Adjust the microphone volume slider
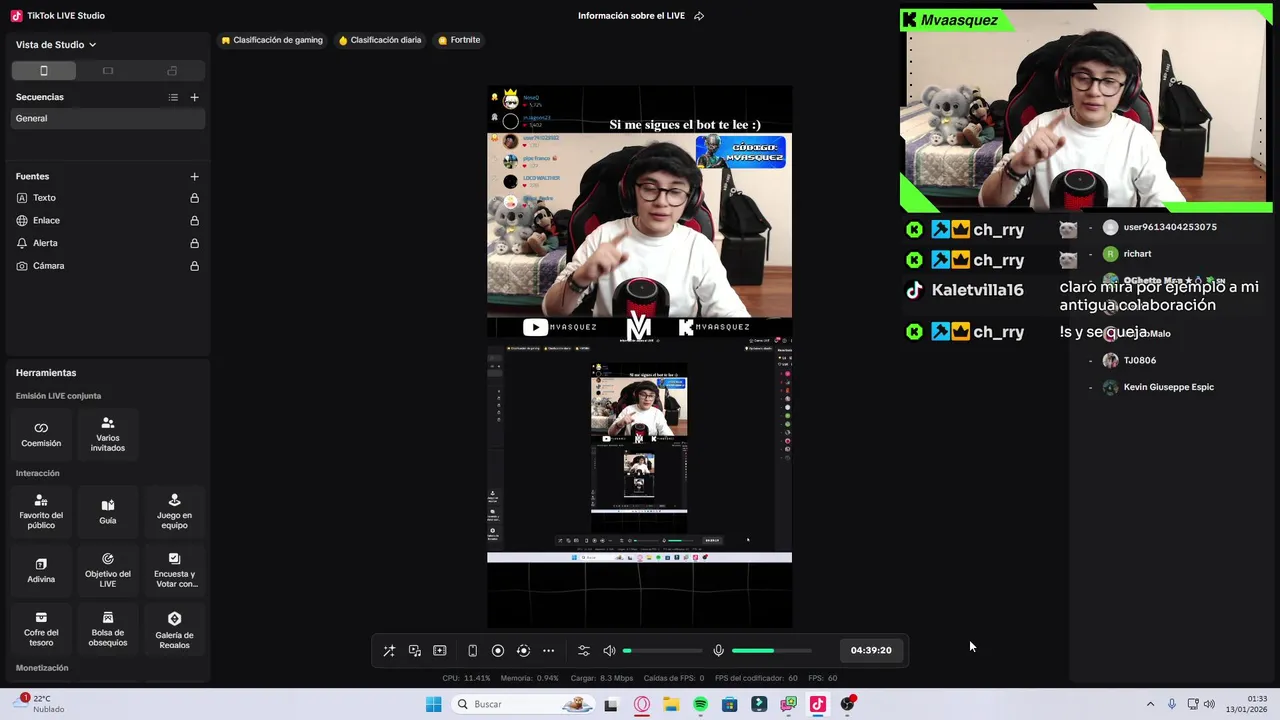Viewport: 1280px width, 720px height. (772, 651)
